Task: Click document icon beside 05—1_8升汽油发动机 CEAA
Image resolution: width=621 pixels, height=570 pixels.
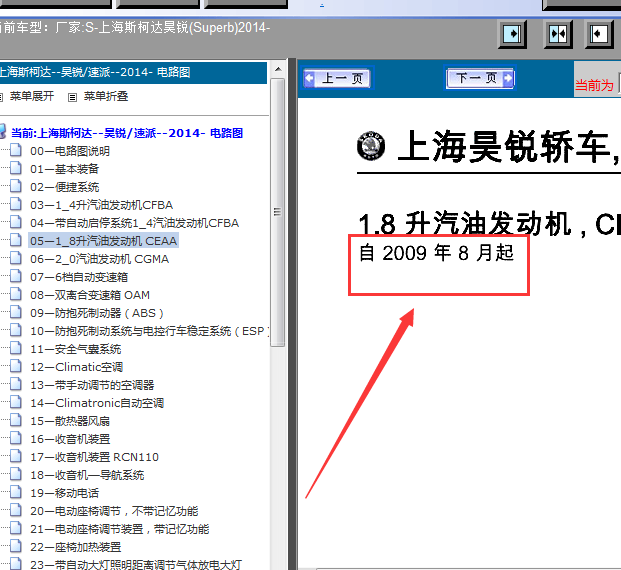Action: coord(16,240)
